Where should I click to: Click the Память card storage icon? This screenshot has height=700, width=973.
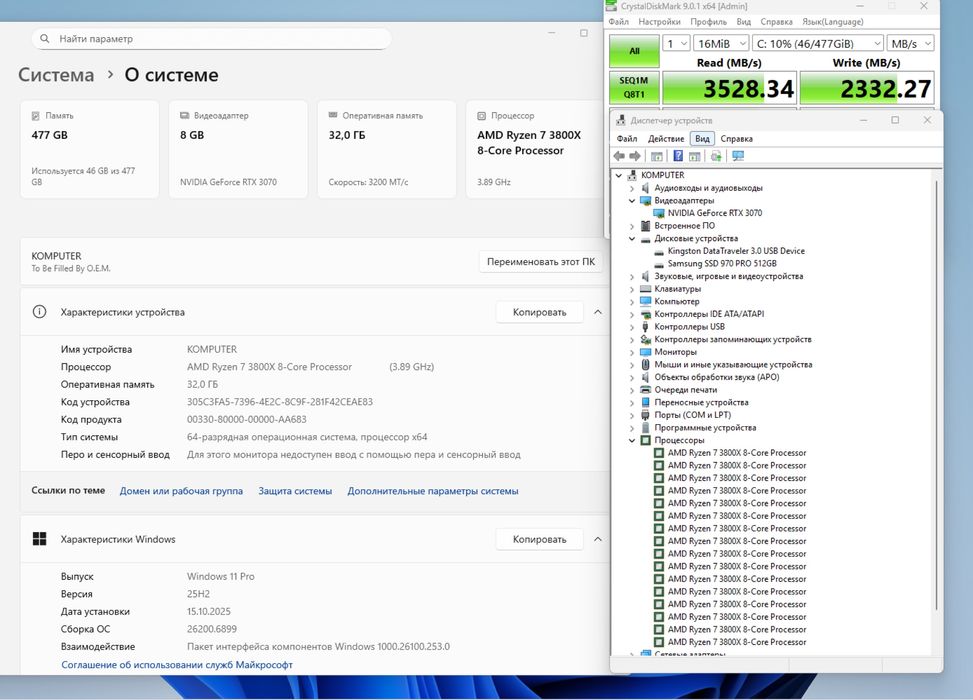point(36,115)
